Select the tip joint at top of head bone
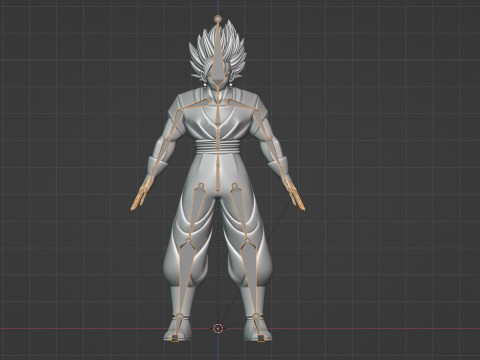The width and height of the screenshot is (480, 360). coord(218,19)
